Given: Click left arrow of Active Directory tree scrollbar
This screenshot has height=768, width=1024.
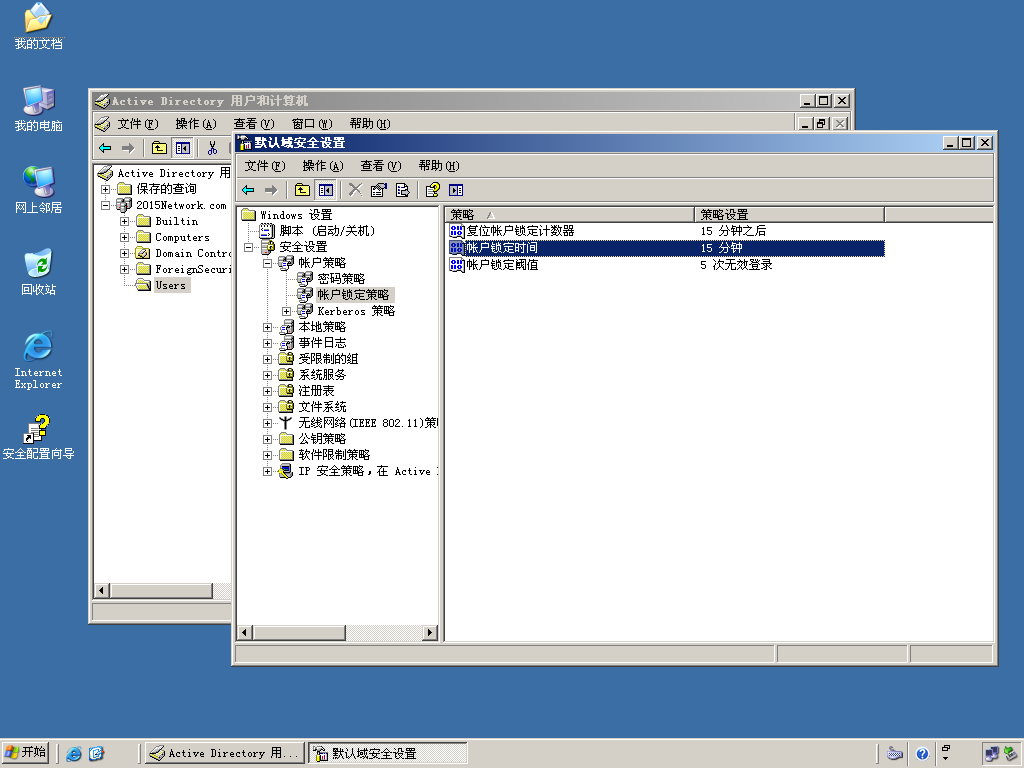Looking at the screenshot, I should click(x=101, y=591).
